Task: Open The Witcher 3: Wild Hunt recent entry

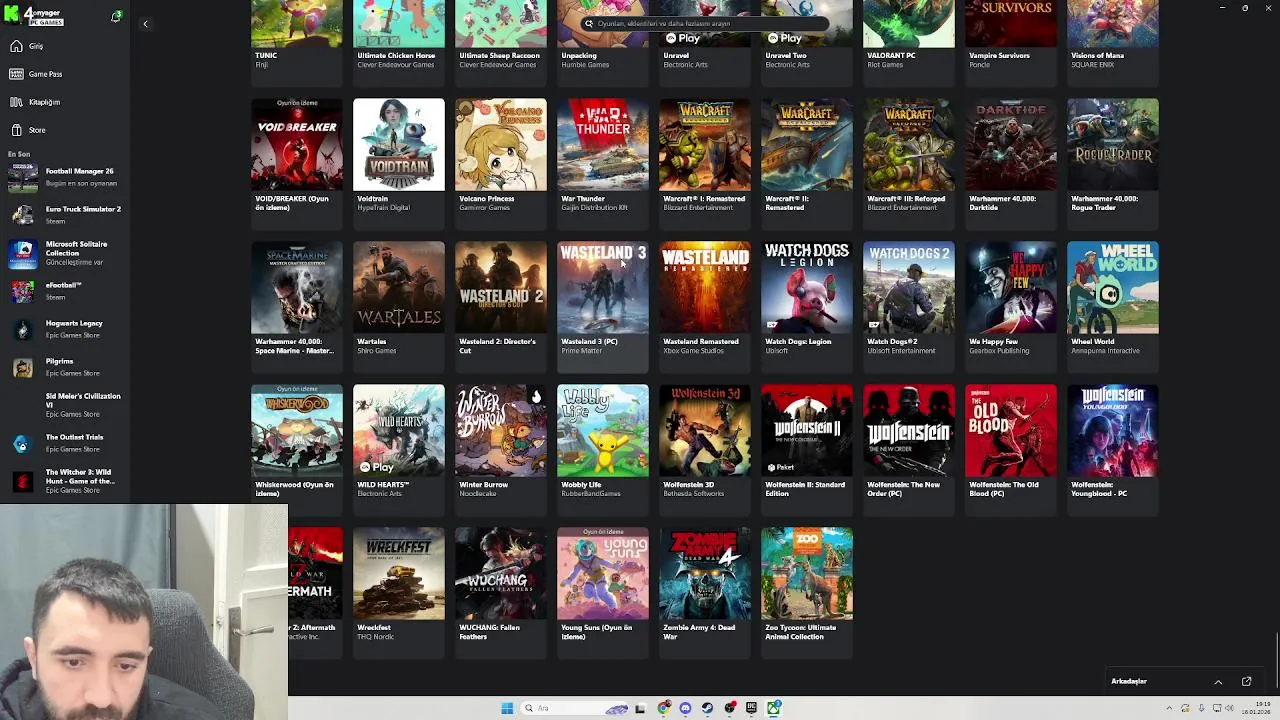Action: pos(64,481)
